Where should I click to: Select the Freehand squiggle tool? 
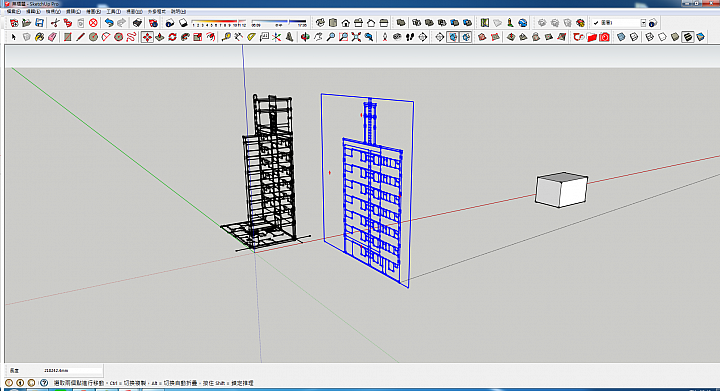(x=131, y=37)
